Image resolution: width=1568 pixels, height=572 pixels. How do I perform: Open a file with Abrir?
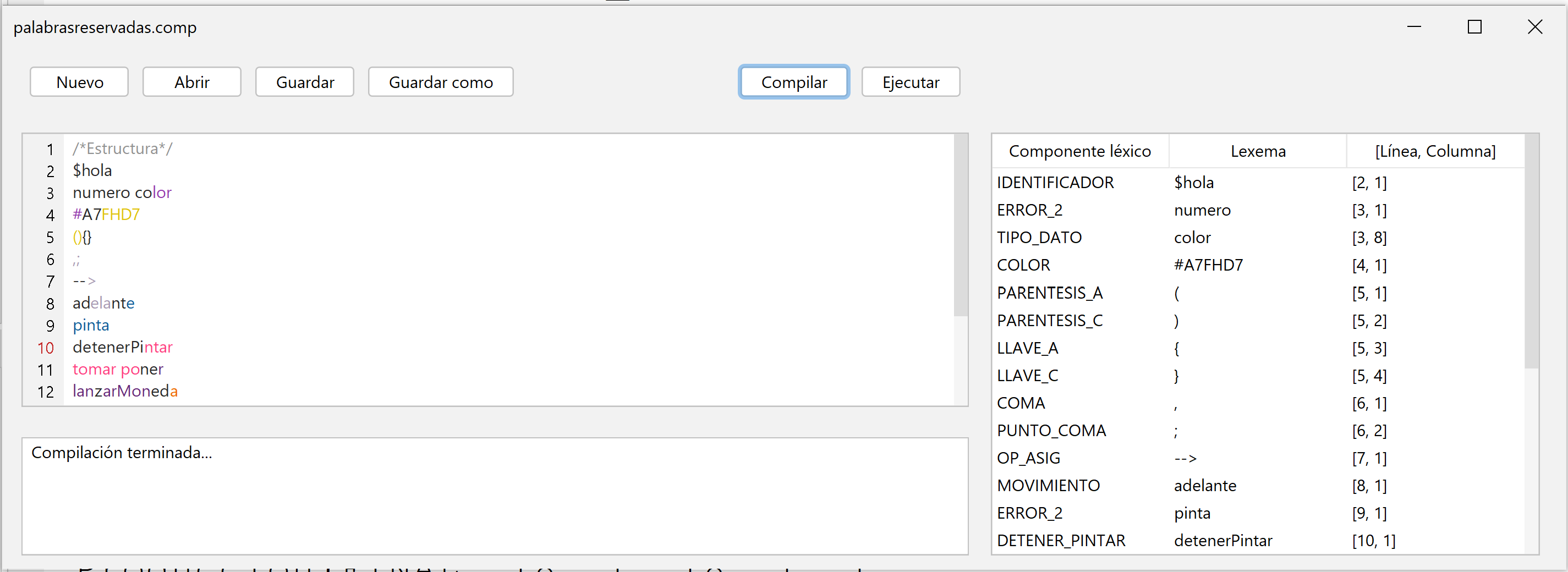coord(192,82)
